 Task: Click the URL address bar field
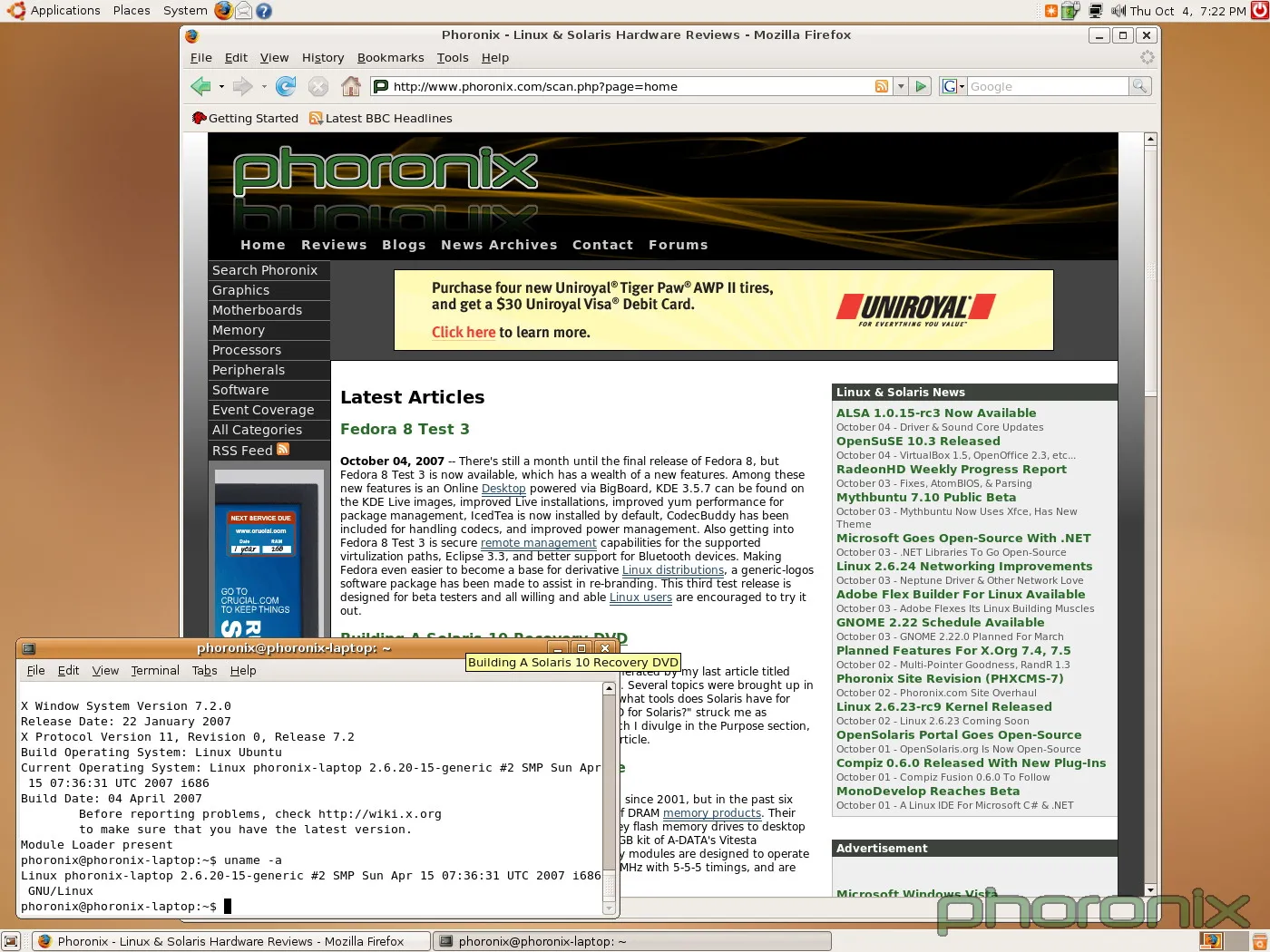[x=630, y=86]
